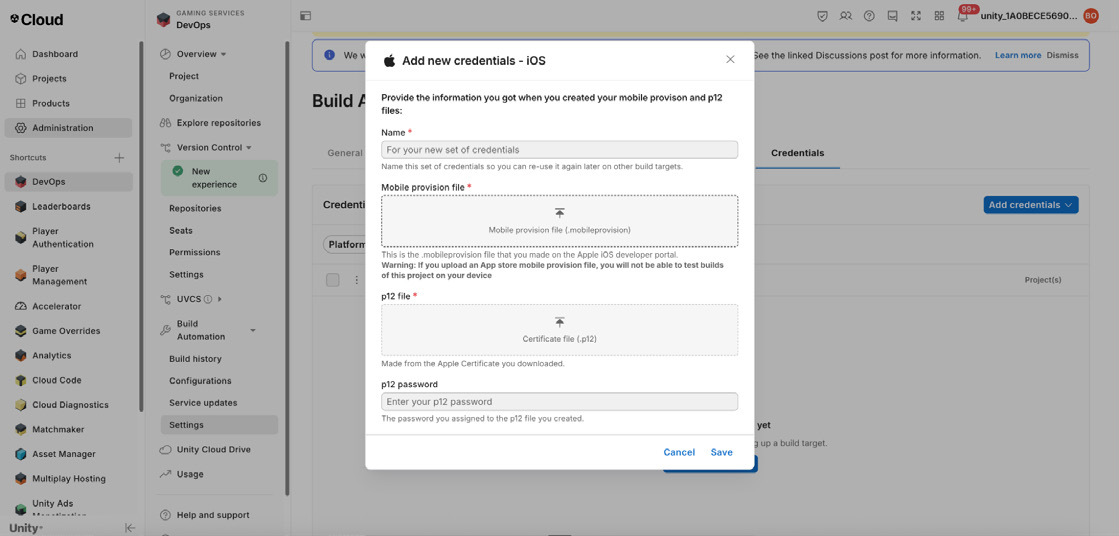This screenshot has height=536, width=1119.
Task: Open the Platform filter dropdown
Action: (x=345, y=245)
